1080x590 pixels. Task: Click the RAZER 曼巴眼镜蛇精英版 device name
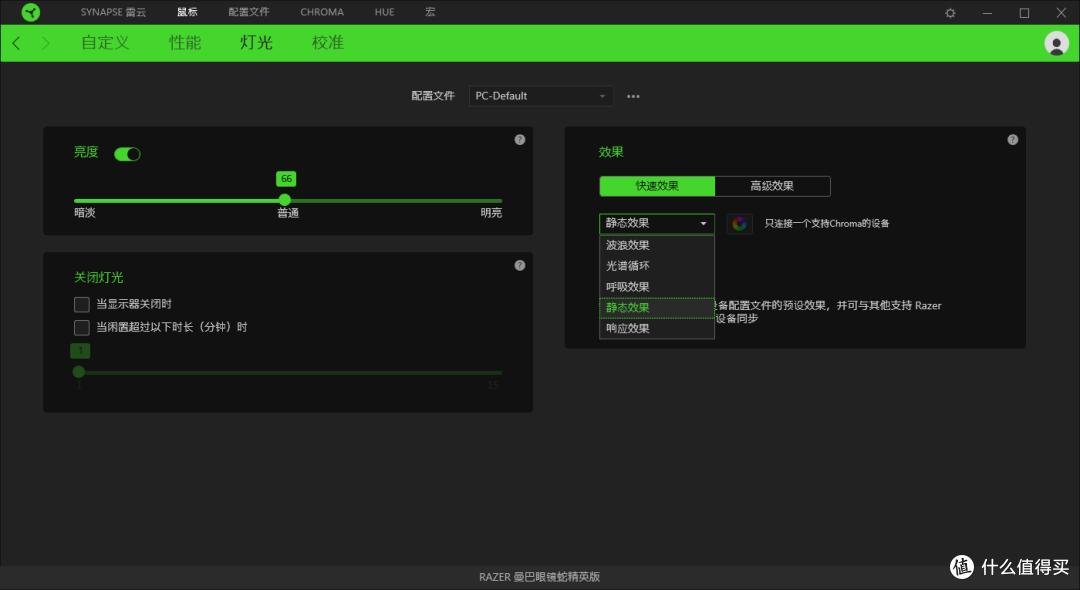(539, 577)
